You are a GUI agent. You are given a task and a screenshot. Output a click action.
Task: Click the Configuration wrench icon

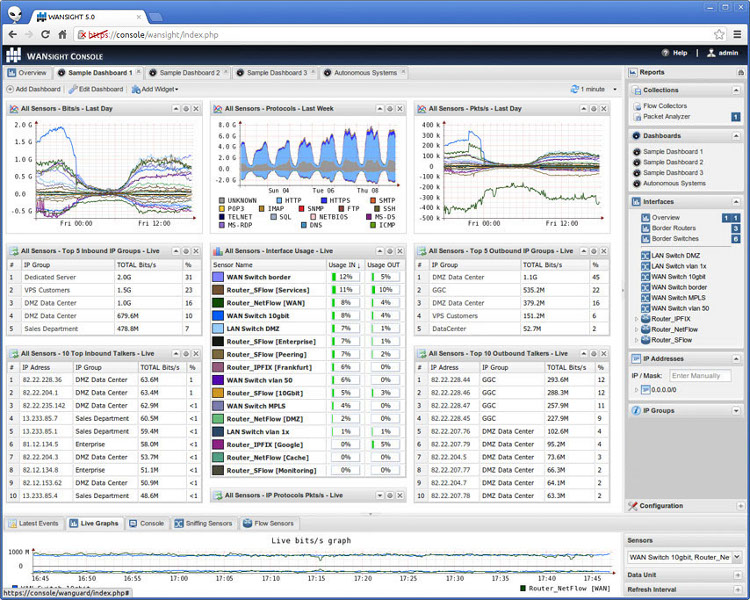(x=632, y=506)
